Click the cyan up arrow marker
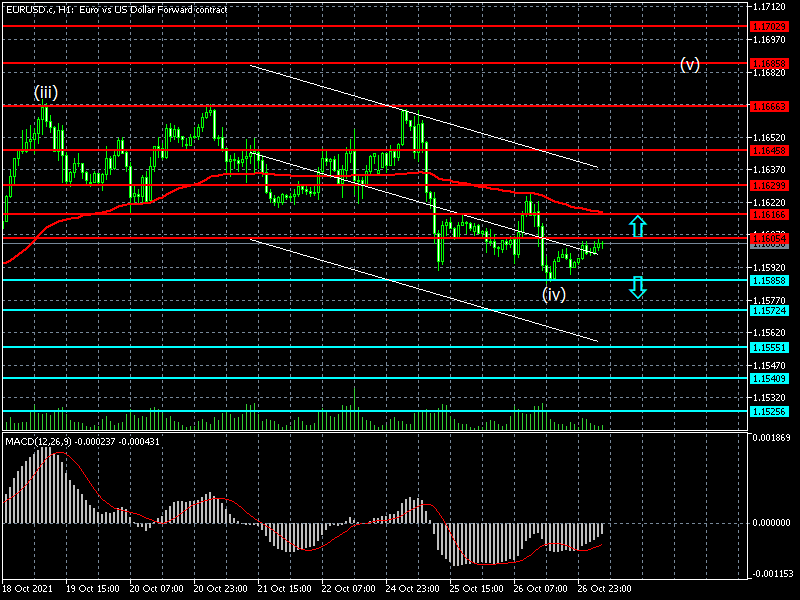This screenshot has width=800, height=600. click(x=638, y=226)
